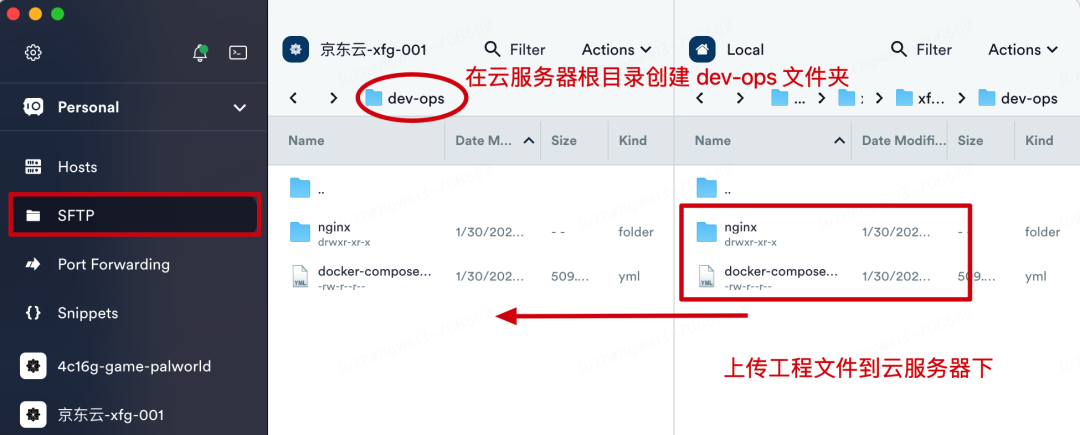Switch to the SFTP section
This screenshot has width=1080, height=435.
[134, 215]
